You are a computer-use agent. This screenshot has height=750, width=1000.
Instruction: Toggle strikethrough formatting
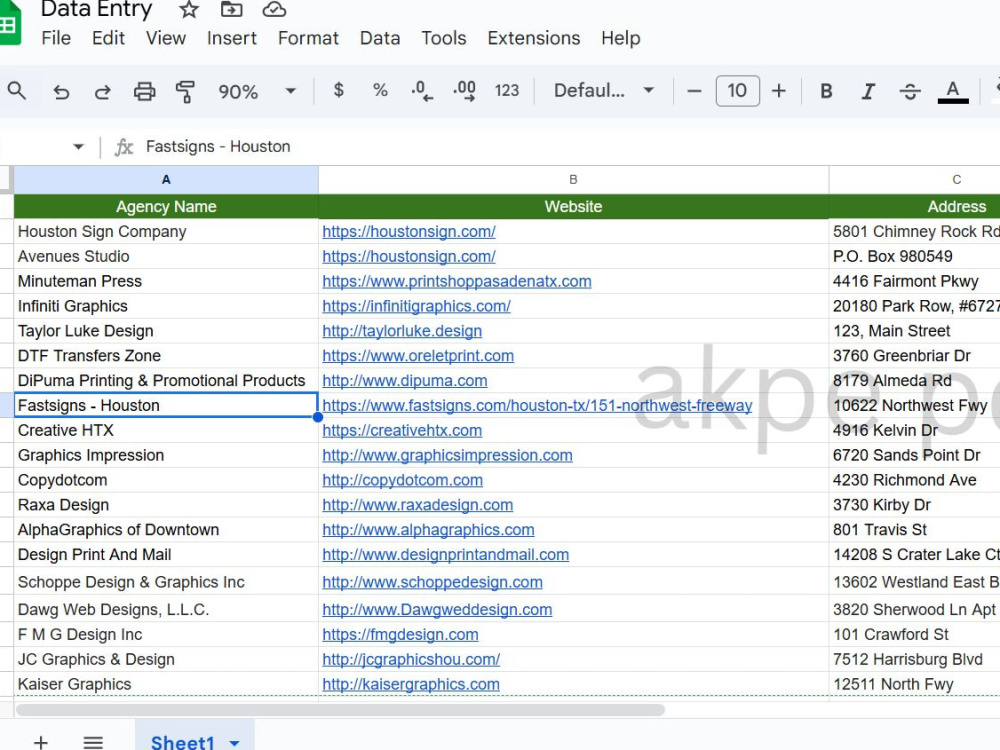tap(910, 92)
